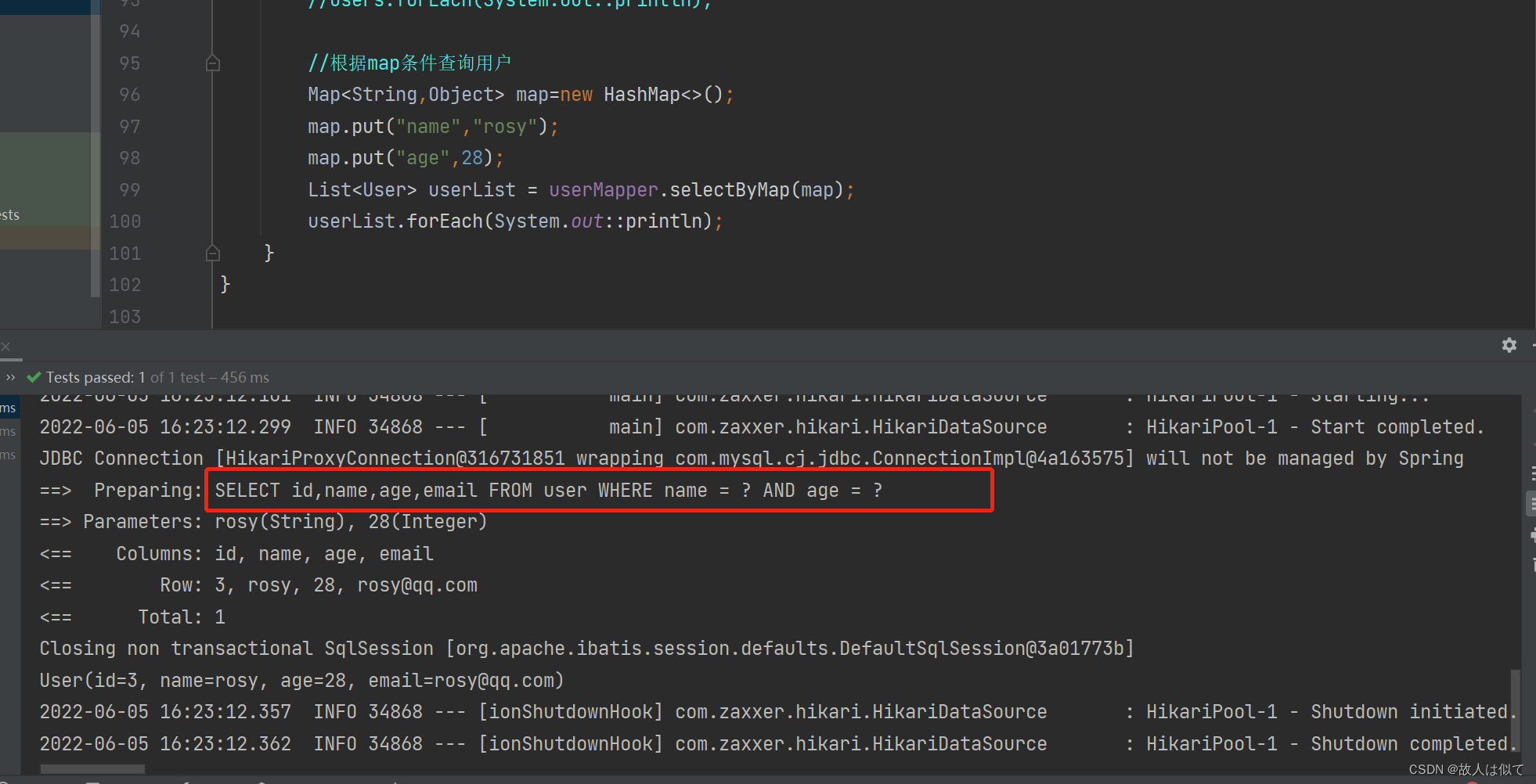1536x784 pixels.
Task: Click the 'Tests passed: 1 of 1 test' status
Action: pyautogui.click(x=157, y=377)
